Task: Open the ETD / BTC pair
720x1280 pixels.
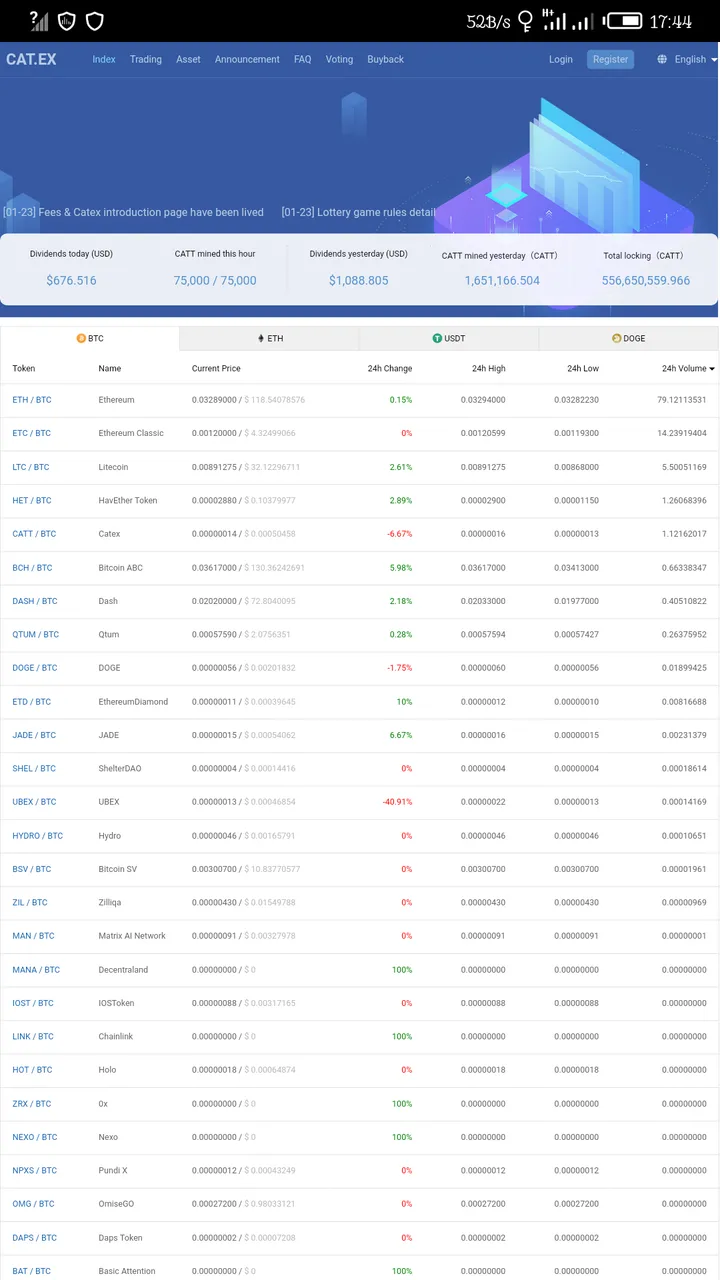Action: coord(32,702)
